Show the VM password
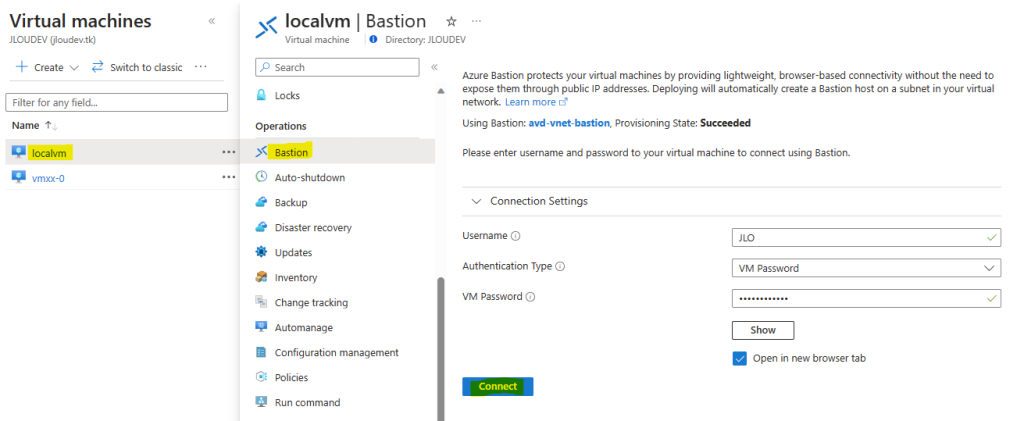The image size is (1024, 421). (763, 330)
